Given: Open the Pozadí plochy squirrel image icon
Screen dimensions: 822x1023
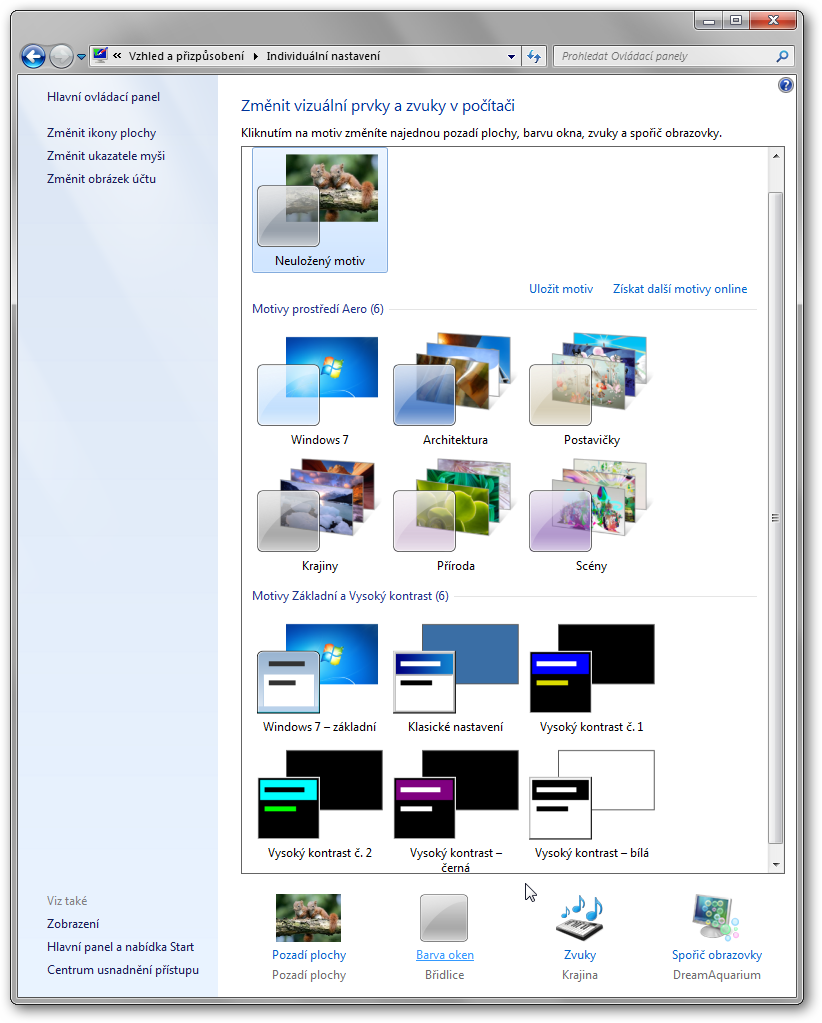Looking at the screenshot, I should [x=309, y=918].
